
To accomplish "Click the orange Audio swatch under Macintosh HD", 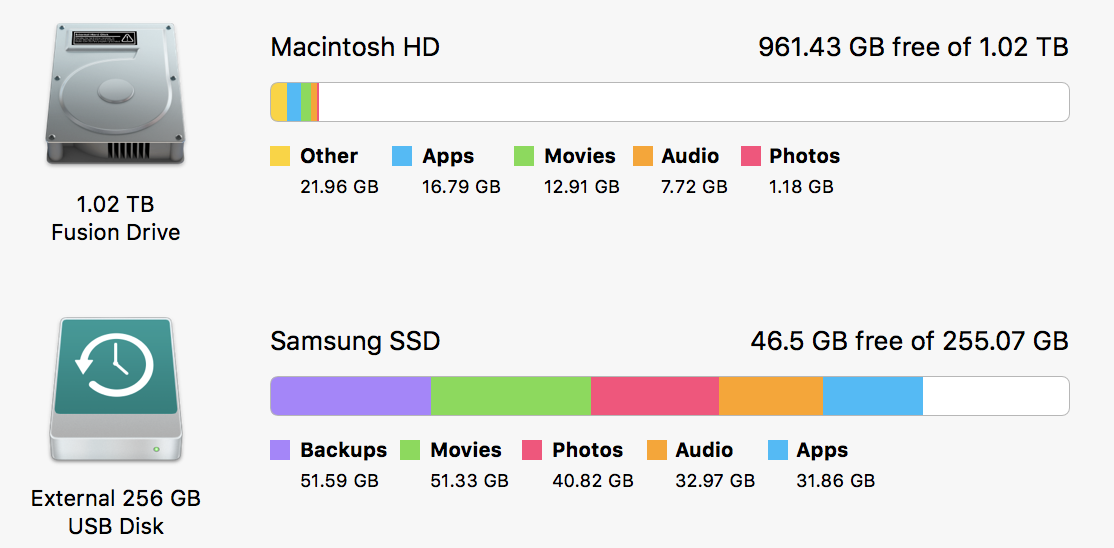I will click(642, 156).
